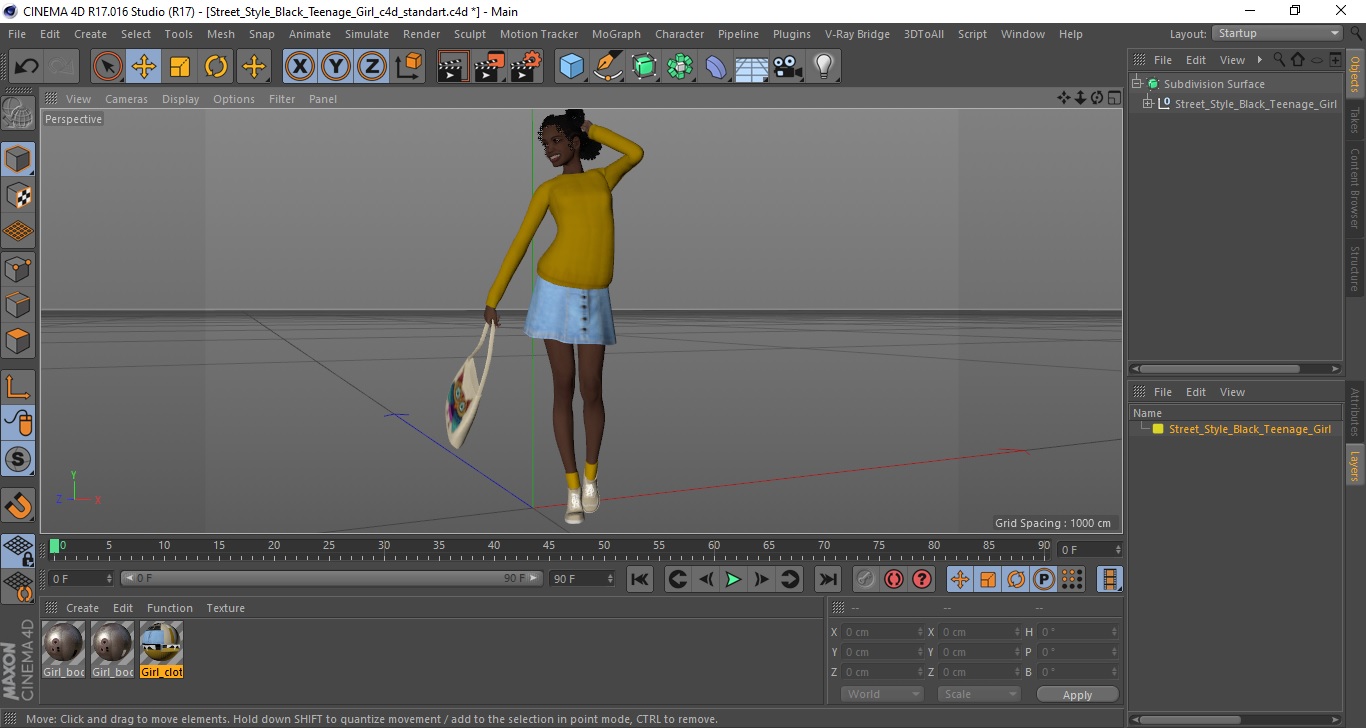
Task: Add a Camera object
Action: tap(788, 67)
